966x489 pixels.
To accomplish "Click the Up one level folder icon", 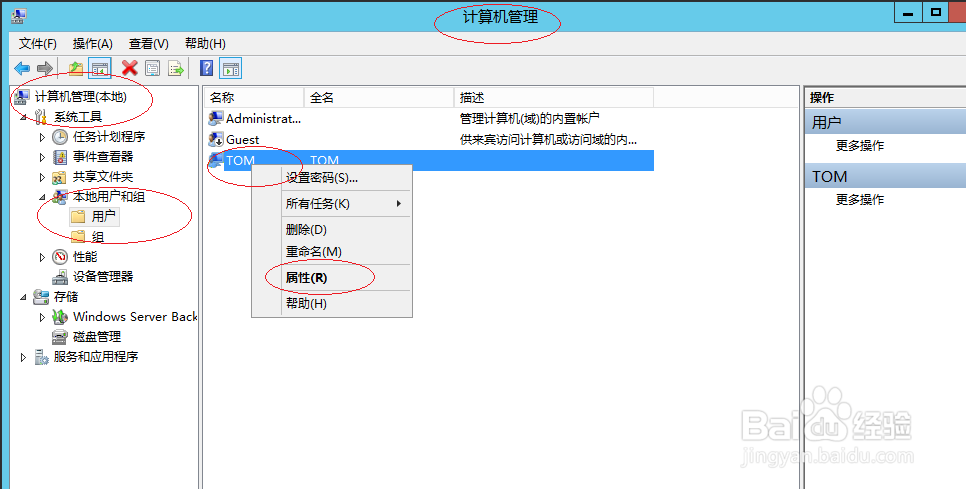I will [76, 68].
